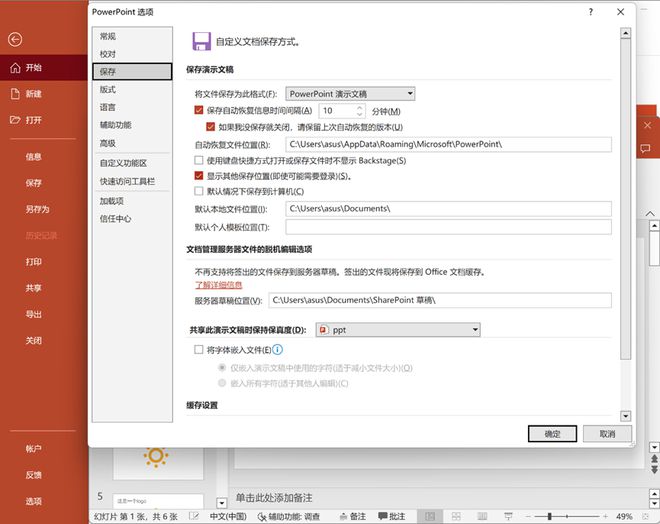Increase autosave minutes with up spinner
660x524 pixels.
(359, 108)
